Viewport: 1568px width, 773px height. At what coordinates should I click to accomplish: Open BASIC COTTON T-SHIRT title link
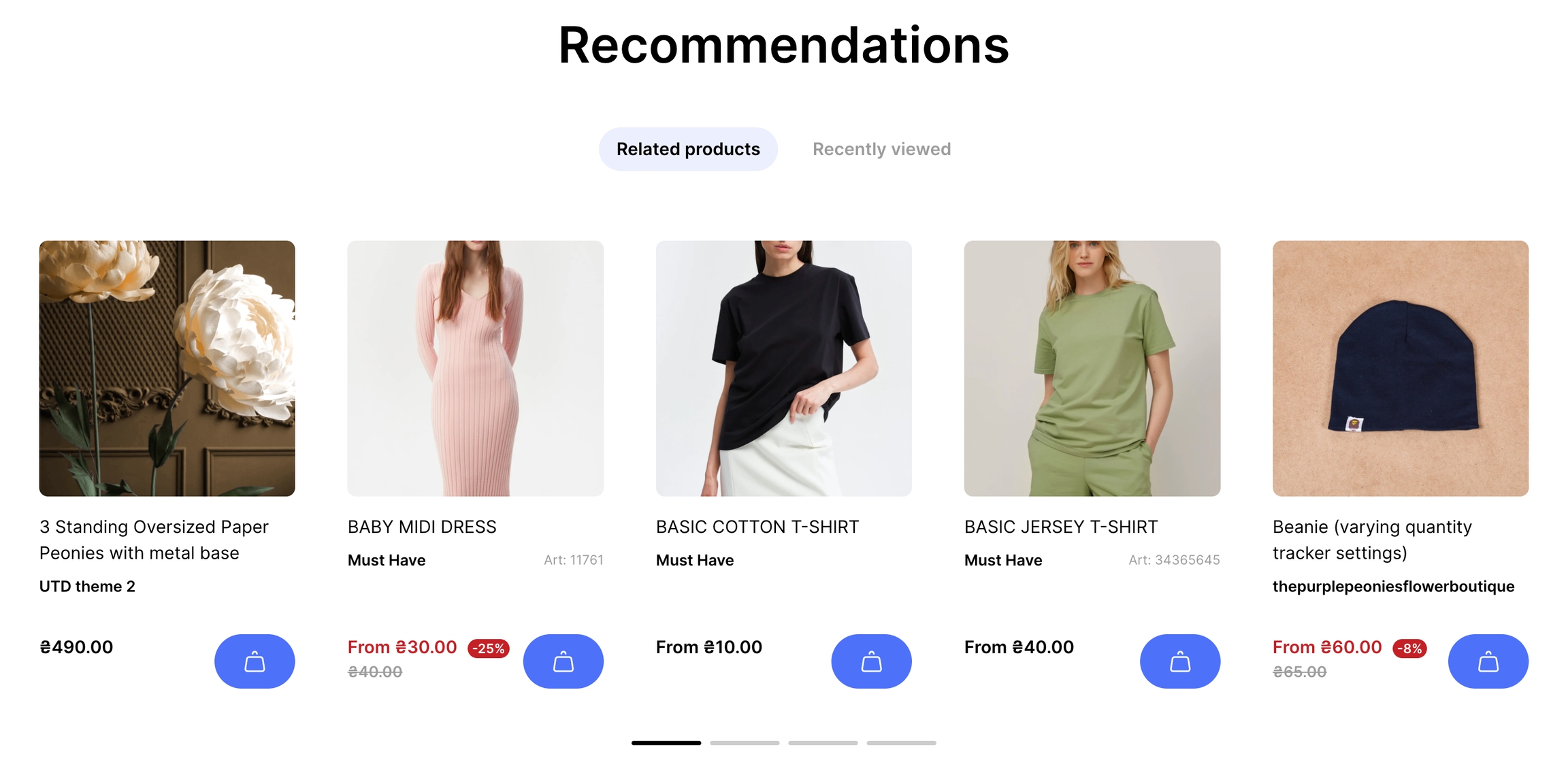click(x=757, y=527)
